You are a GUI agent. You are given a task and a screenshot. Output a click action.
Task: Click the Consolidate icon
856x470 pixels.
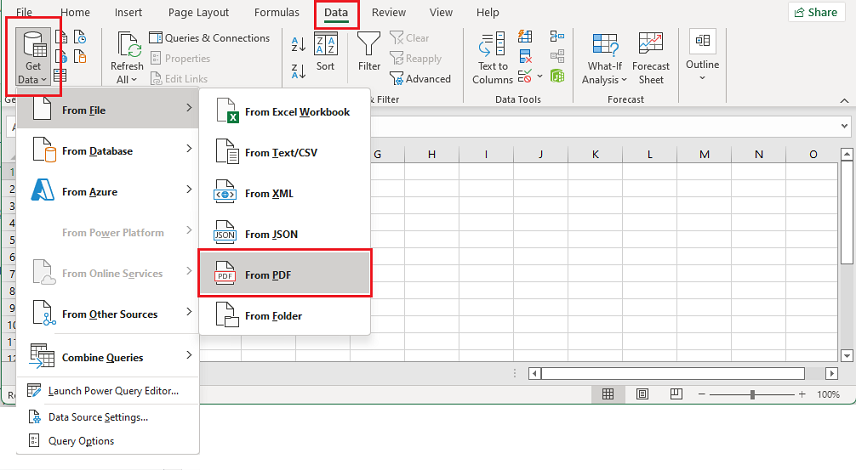pyautogui.click(x=557, y=37)
